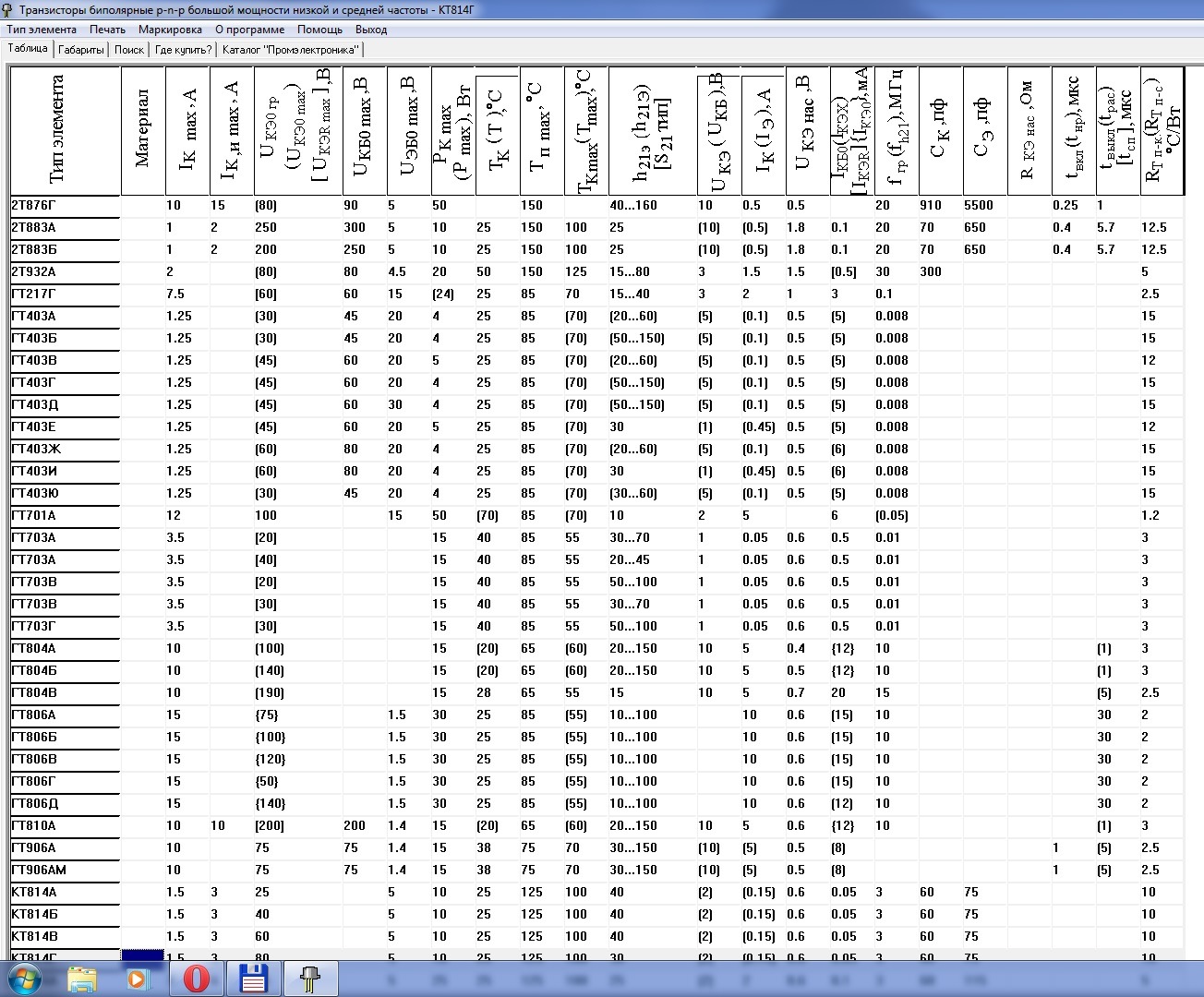Open the Каталог "Промэлектроника" tab
The width and height of the screenshot is (1204, 997).
291,50
